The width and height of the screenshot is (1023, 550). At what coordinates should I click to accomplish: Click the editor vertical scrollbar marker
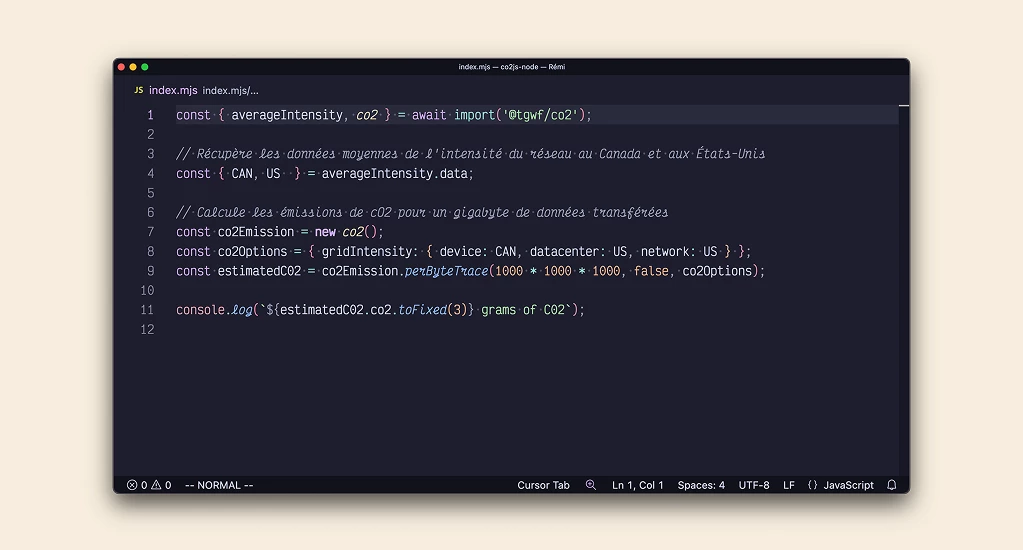click(x=904, y=105)
